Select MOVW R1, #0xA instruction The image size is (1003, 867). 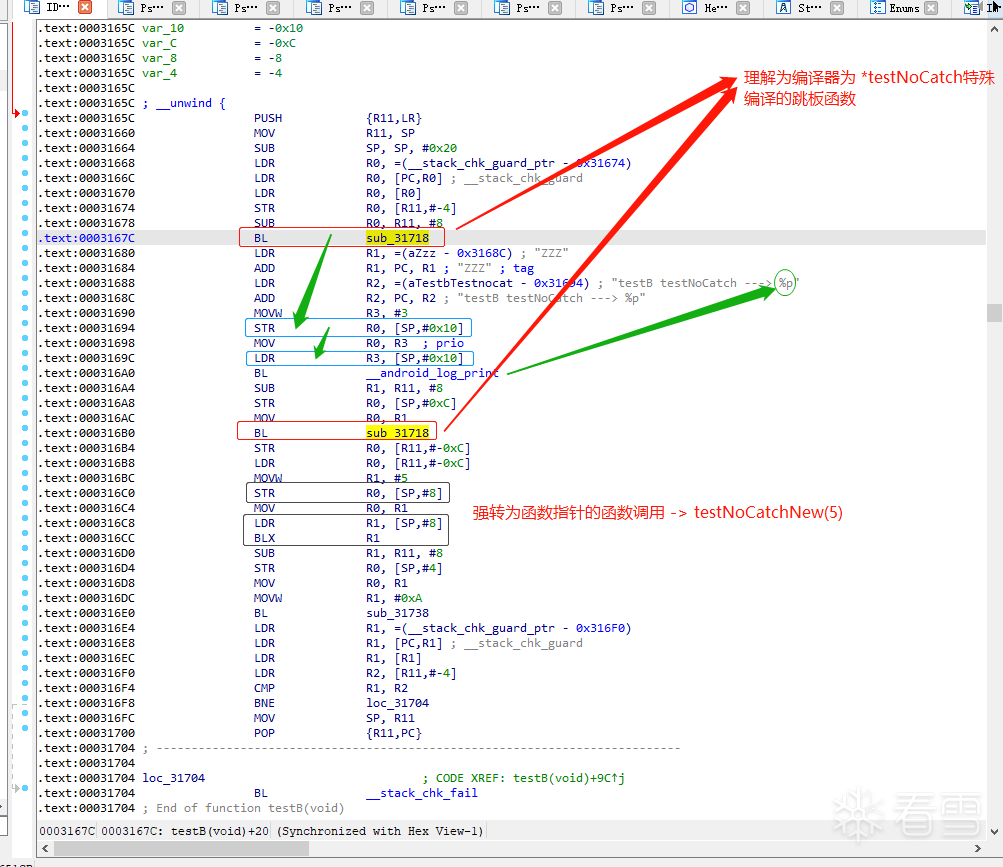[x=338, y=598]
